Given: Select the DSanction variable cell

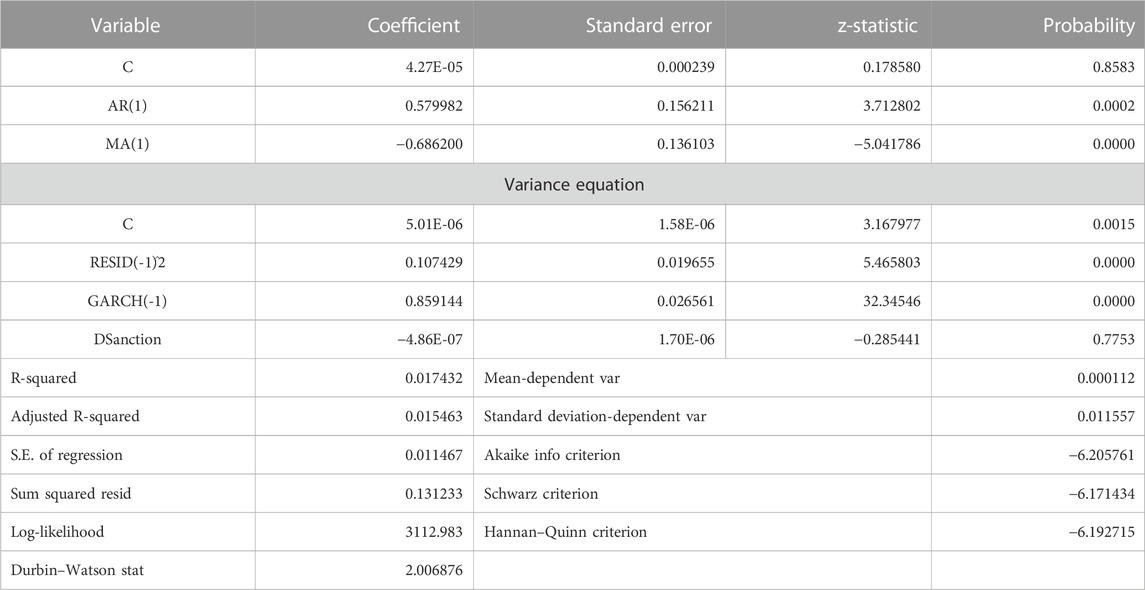Looking at the screenshot, I should (127, 340).
